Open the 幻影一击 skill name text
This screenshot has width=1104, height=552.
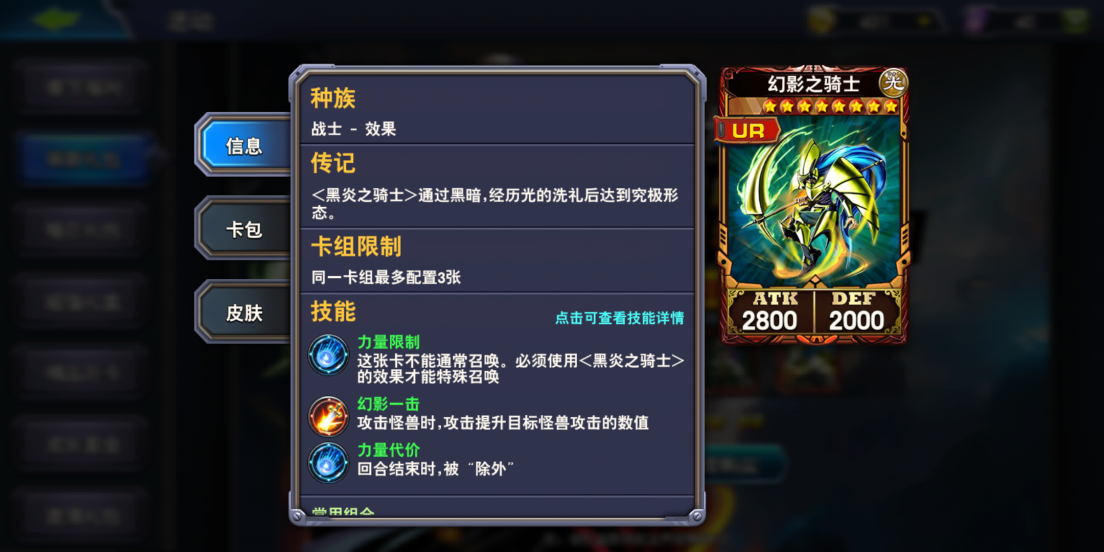pyautogui.click(x=389, y=405)
